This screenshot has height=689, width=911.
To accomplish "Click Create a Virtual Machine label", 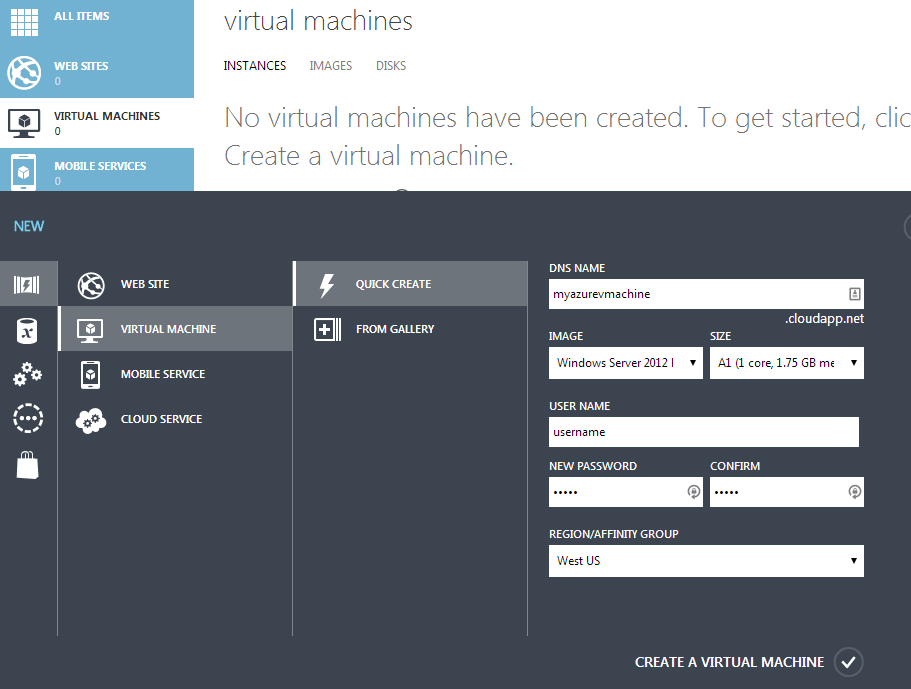I will tap(729, 662).
